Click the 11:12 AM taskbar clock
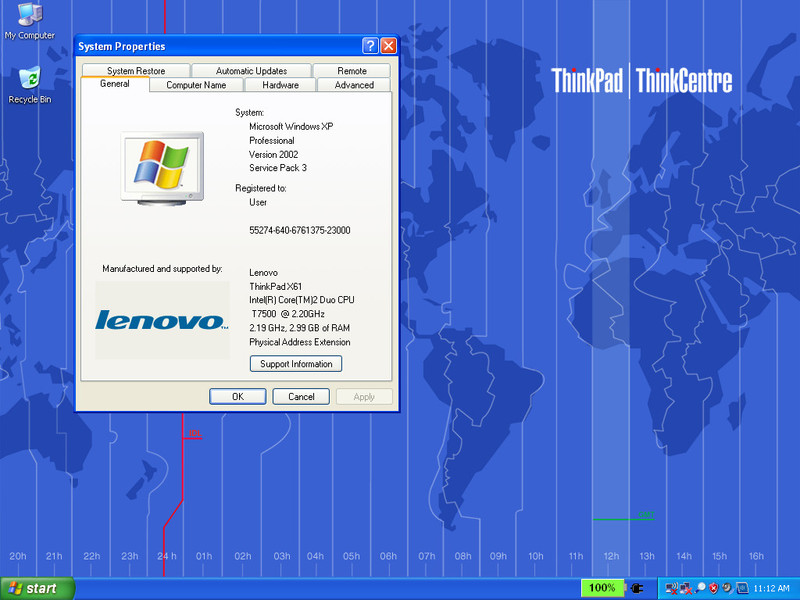This screenshot has height=600, width=800. click(x=771, y=588)
